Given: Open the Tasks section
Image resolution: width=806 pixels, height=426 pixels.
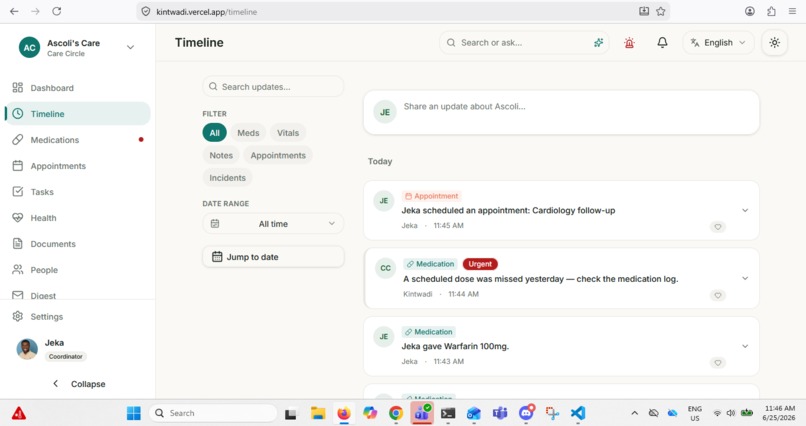Looking at the screenshot, I should (x=77, y=192).
